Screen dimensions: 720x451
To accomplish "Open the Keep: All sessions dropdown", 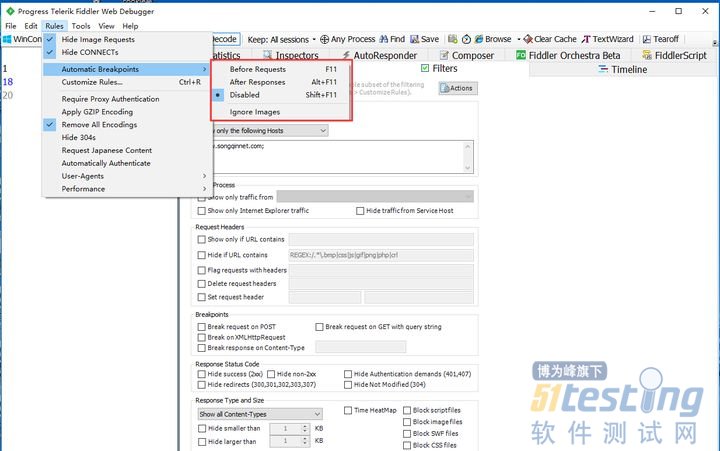I will coord(282,39).
